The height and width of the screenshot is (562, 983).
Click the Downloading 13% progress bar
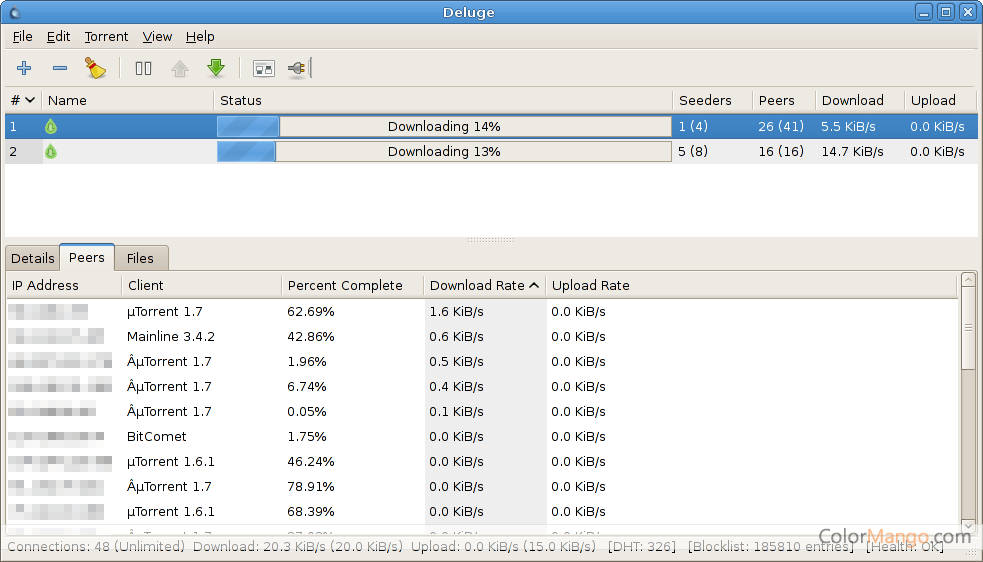[444, 152]
